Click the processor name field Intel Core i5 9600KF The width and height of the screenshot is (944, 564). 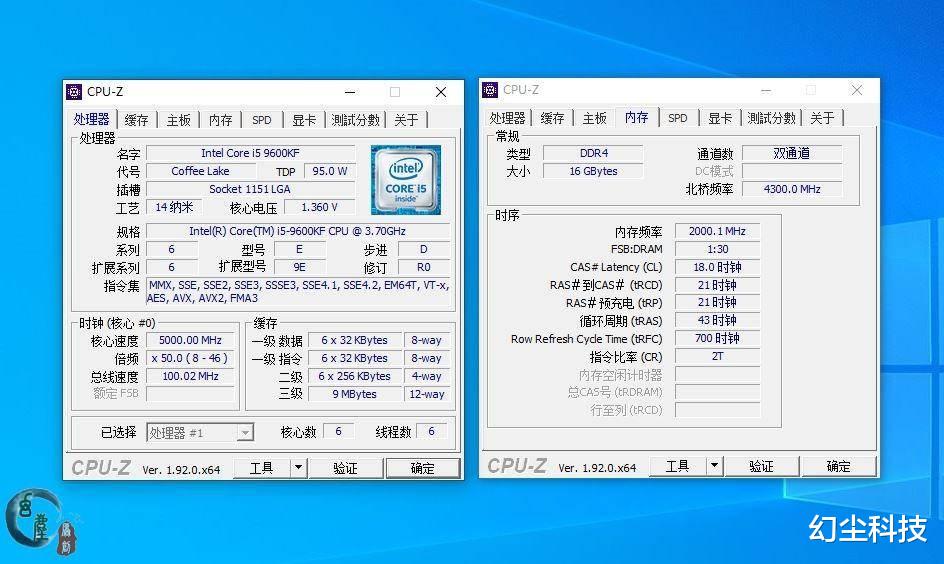[x=250, y=153]
